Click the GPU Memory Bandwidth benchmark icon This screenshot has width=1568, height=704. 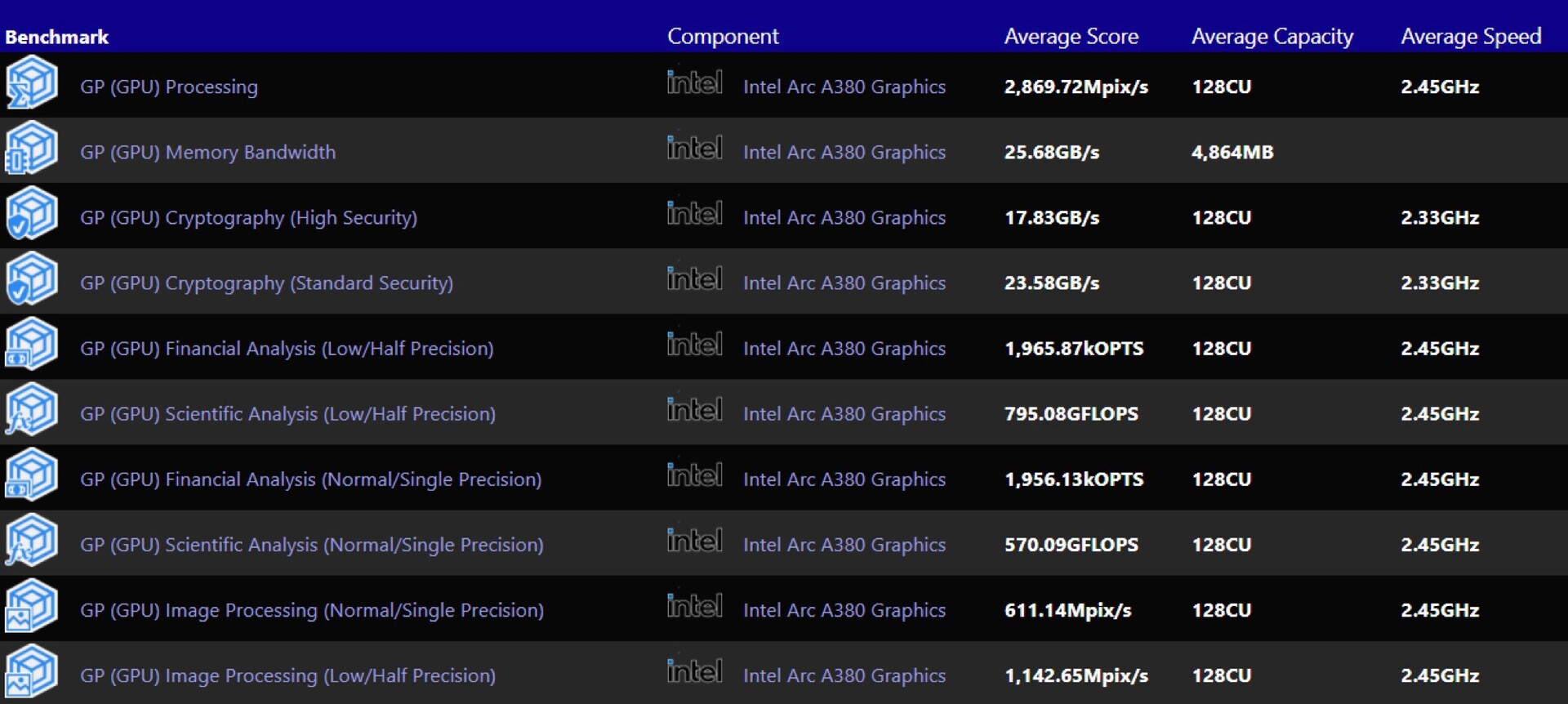point(31,148)
